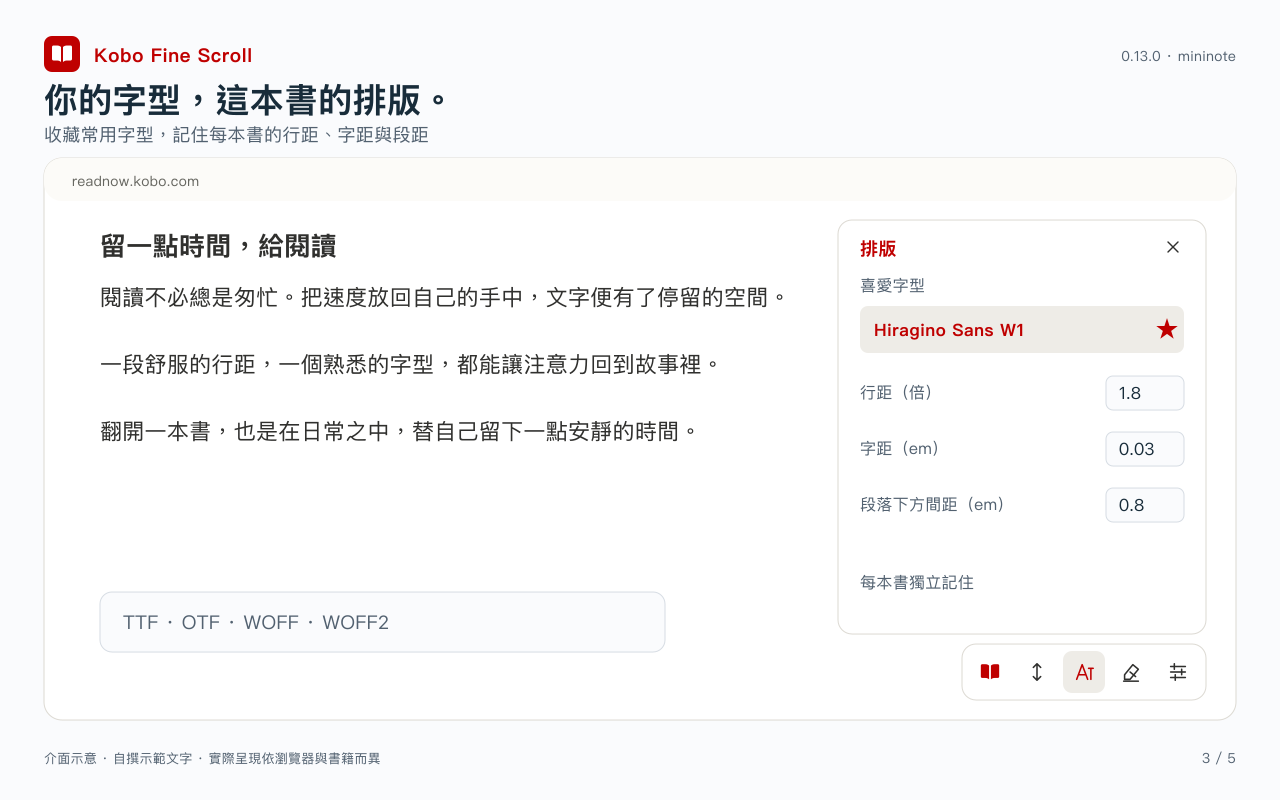Click the readnow.kobo.com address text
This screenshot has height=800, width=1280.
(x=135, y=181)
